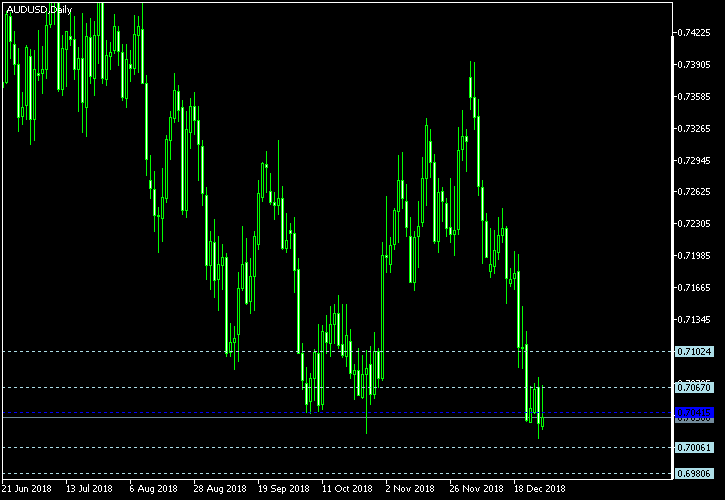The image size is (725, 500).
Task: Click the 0.74225 value on the price axis
Action: [694, 32]
